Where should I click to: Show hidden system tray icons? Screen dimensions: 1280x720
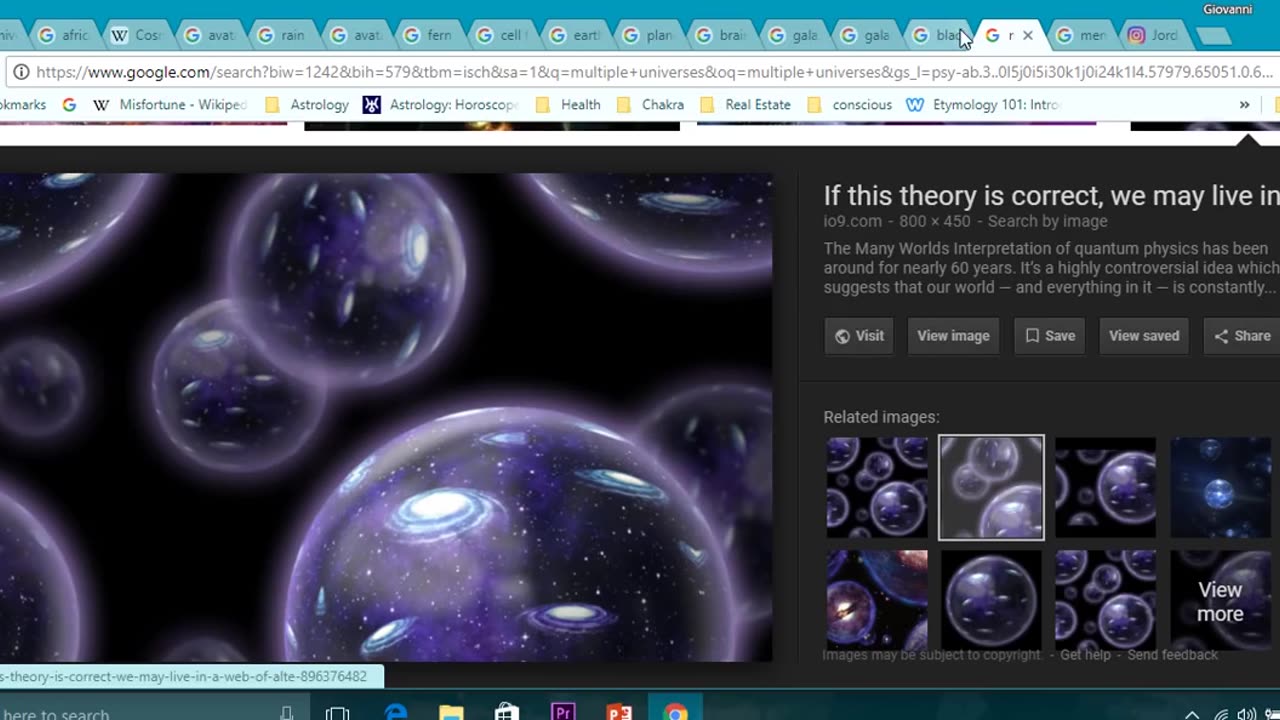pyautogui.click(x=1192, y=714)
